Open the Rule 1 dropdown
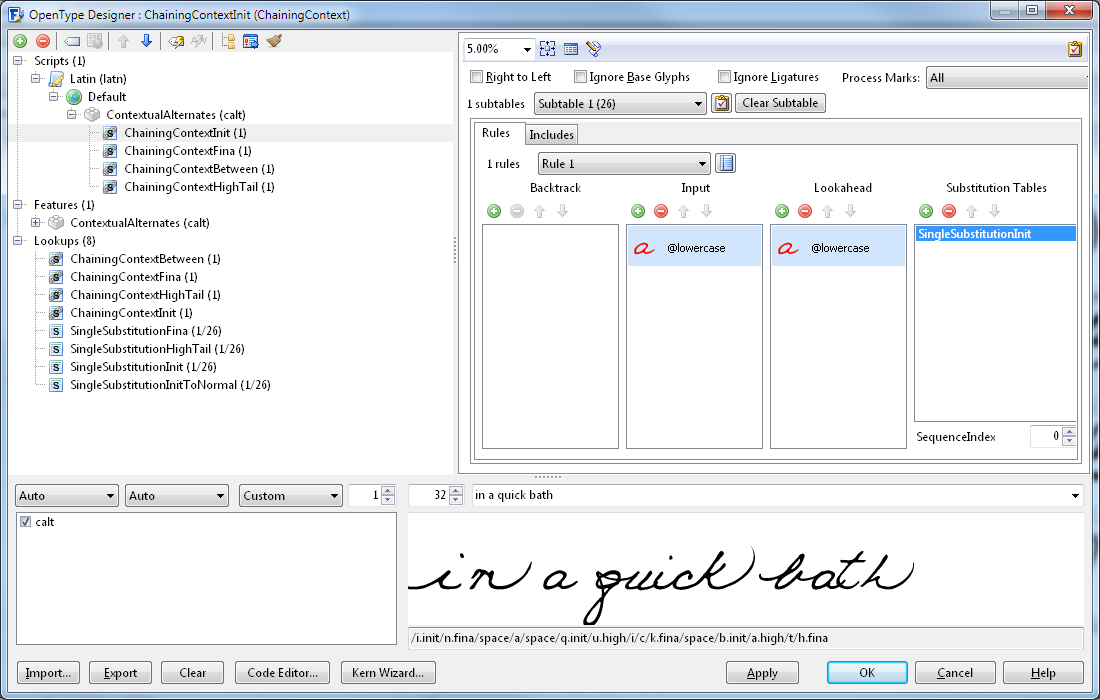The image size is (1100, 700). tap(624, 163)
